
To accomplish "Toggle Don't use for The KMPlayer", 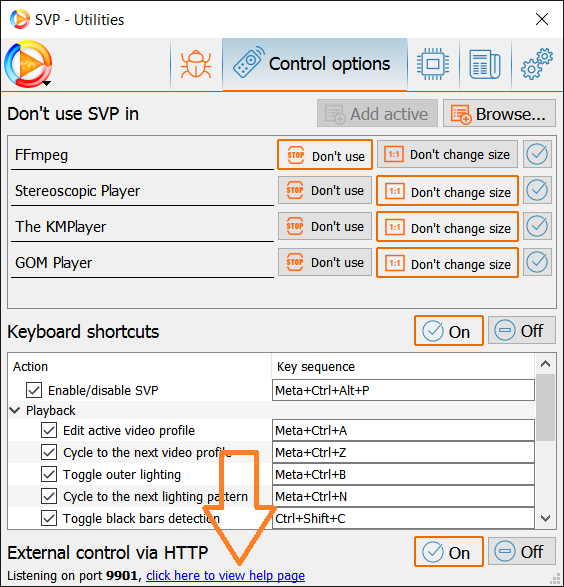I will (325, 226).
